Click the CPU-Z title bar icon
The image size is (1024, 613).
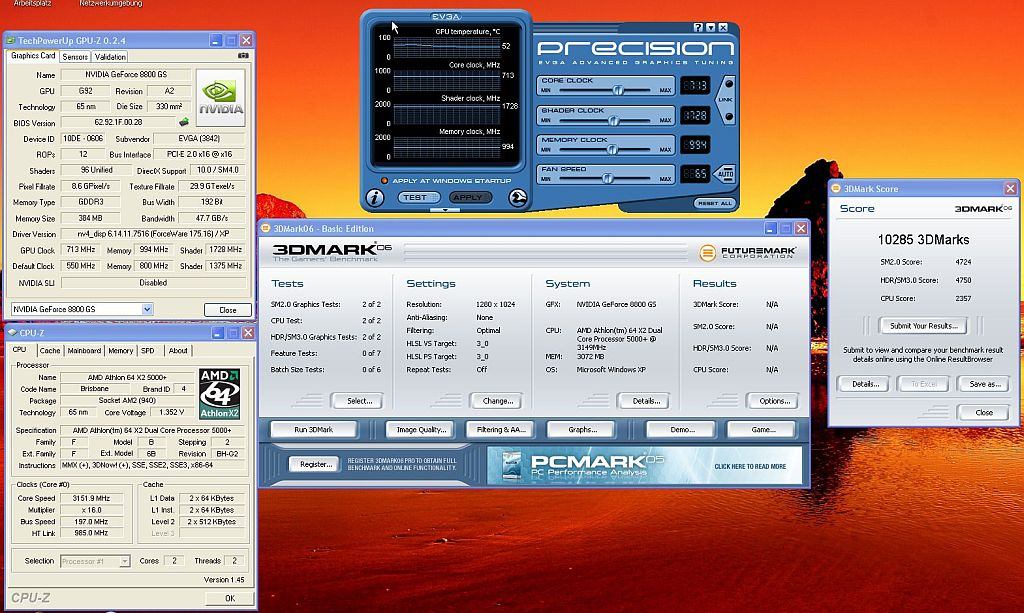[12, 333]
